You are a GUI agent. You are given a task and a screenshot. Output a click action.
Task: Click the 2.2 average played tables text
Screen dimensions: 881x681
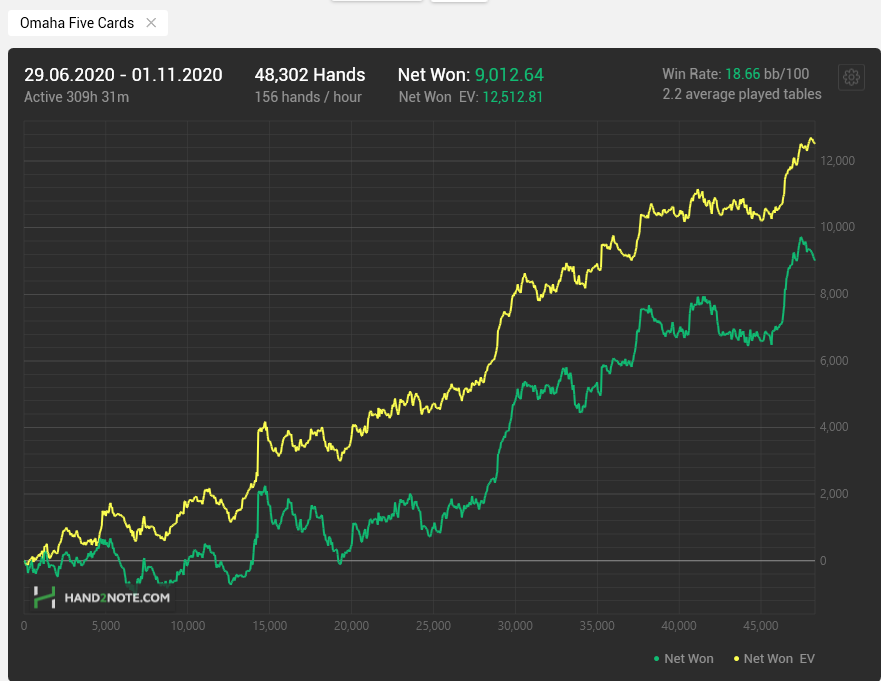click(x=741, y=94)
